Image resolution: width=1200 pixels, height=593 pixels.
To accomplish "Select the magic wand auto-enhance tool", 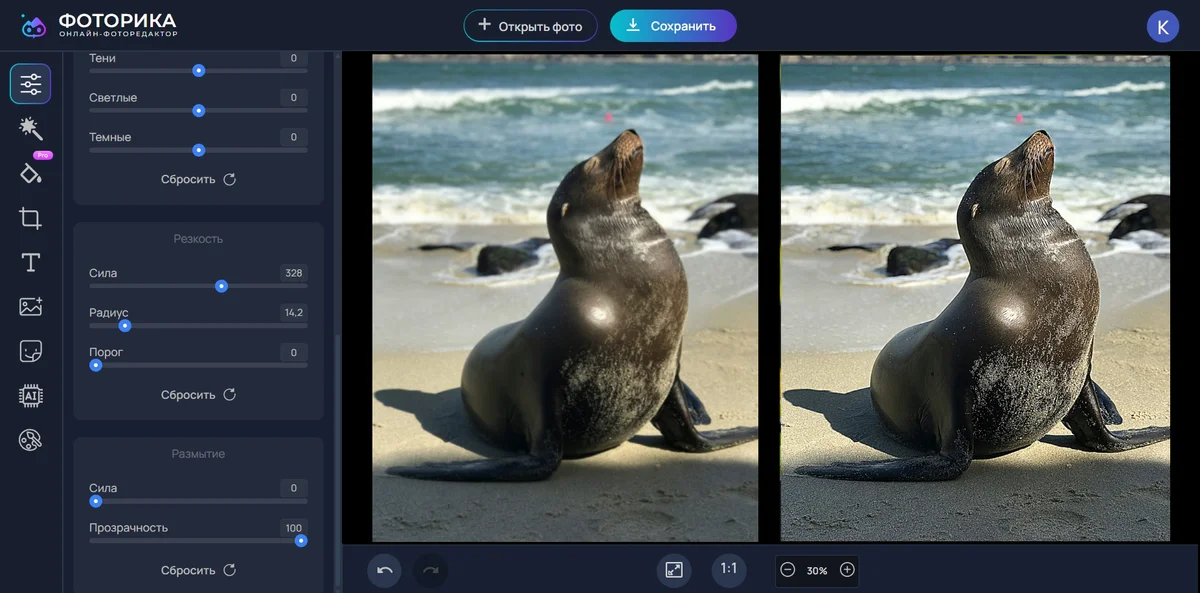I will 30,128.
